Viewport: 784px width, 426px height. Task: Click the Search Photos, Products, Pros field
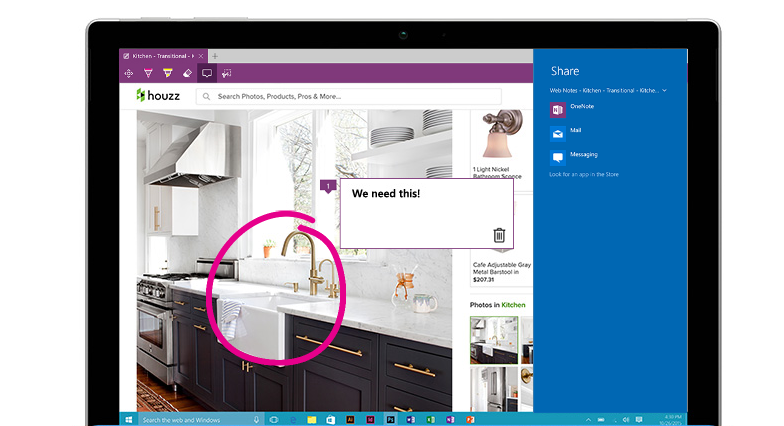[348, 96]
